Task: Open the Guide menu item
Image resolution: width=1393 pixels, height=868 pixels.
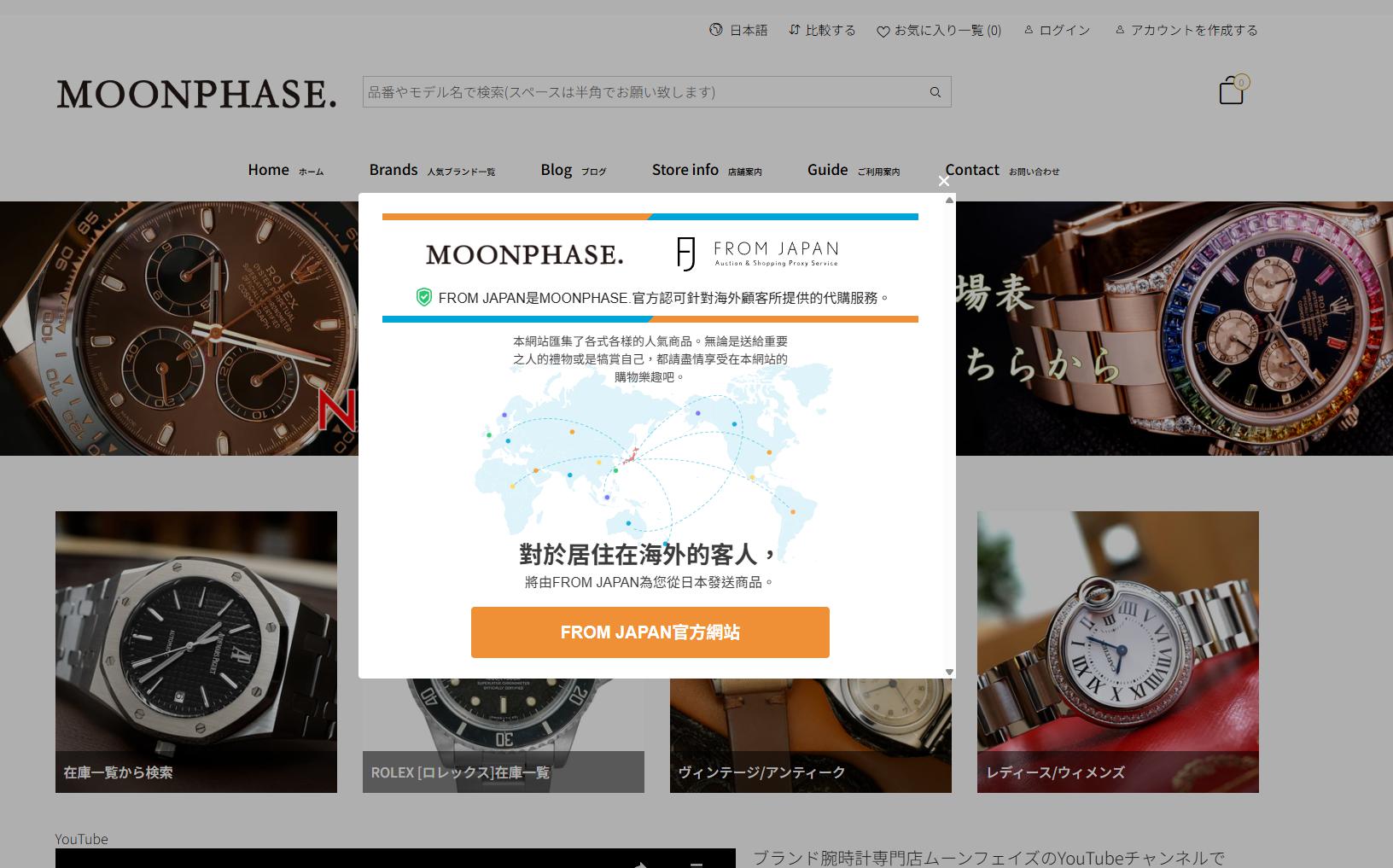Action: point(854,170)
